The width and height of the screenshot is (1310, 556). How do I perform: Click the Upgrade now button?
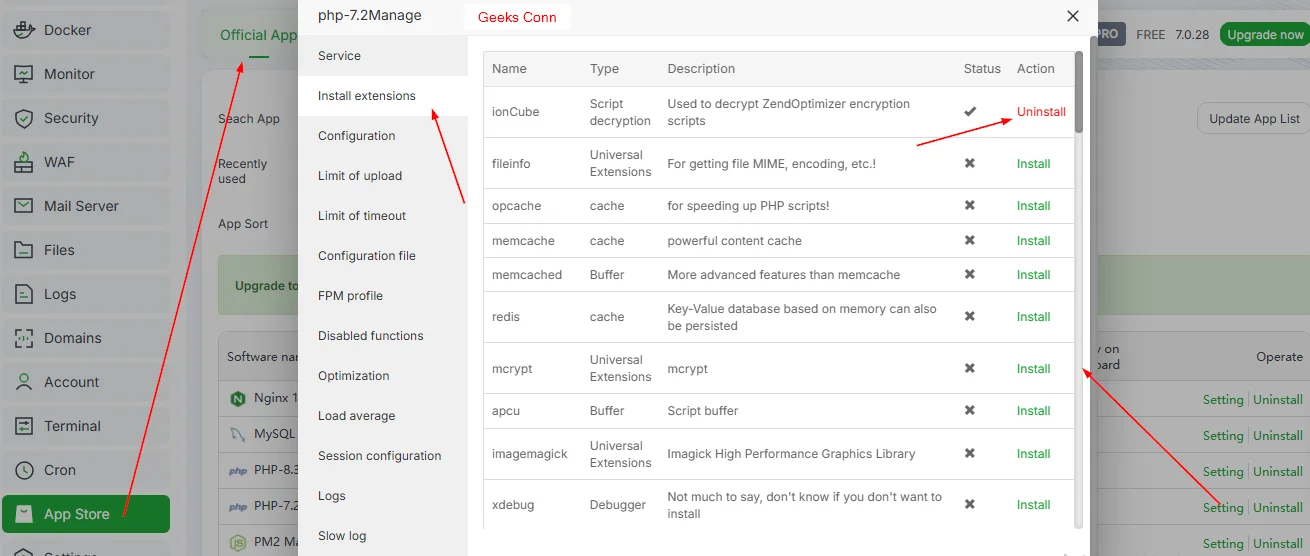[1265, 34]
